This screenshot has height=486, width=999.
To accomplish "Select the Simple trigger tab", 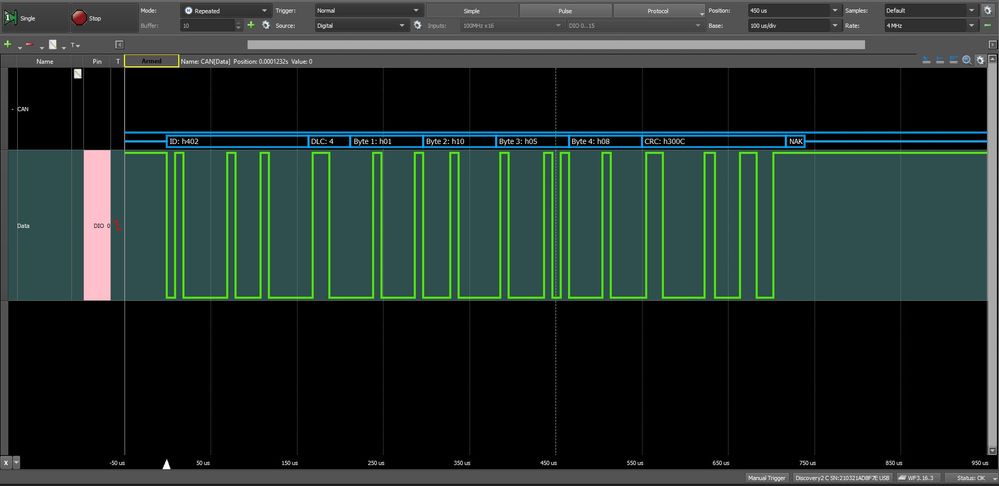I will (x=471, y=11).
